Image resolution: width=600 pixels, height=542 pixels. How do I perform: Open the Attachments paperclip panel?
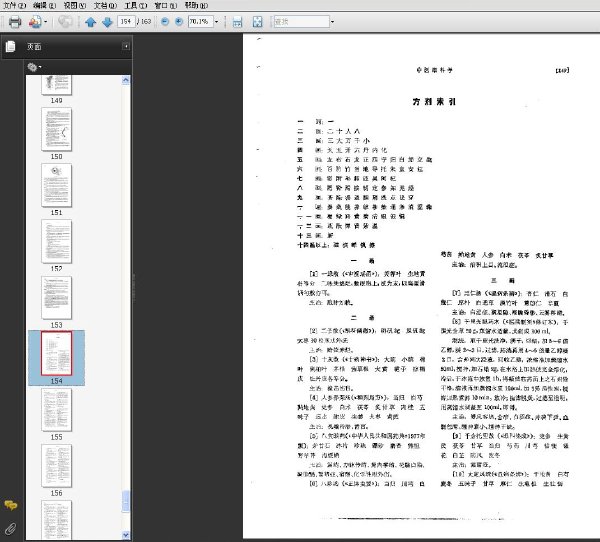point(10,527)
